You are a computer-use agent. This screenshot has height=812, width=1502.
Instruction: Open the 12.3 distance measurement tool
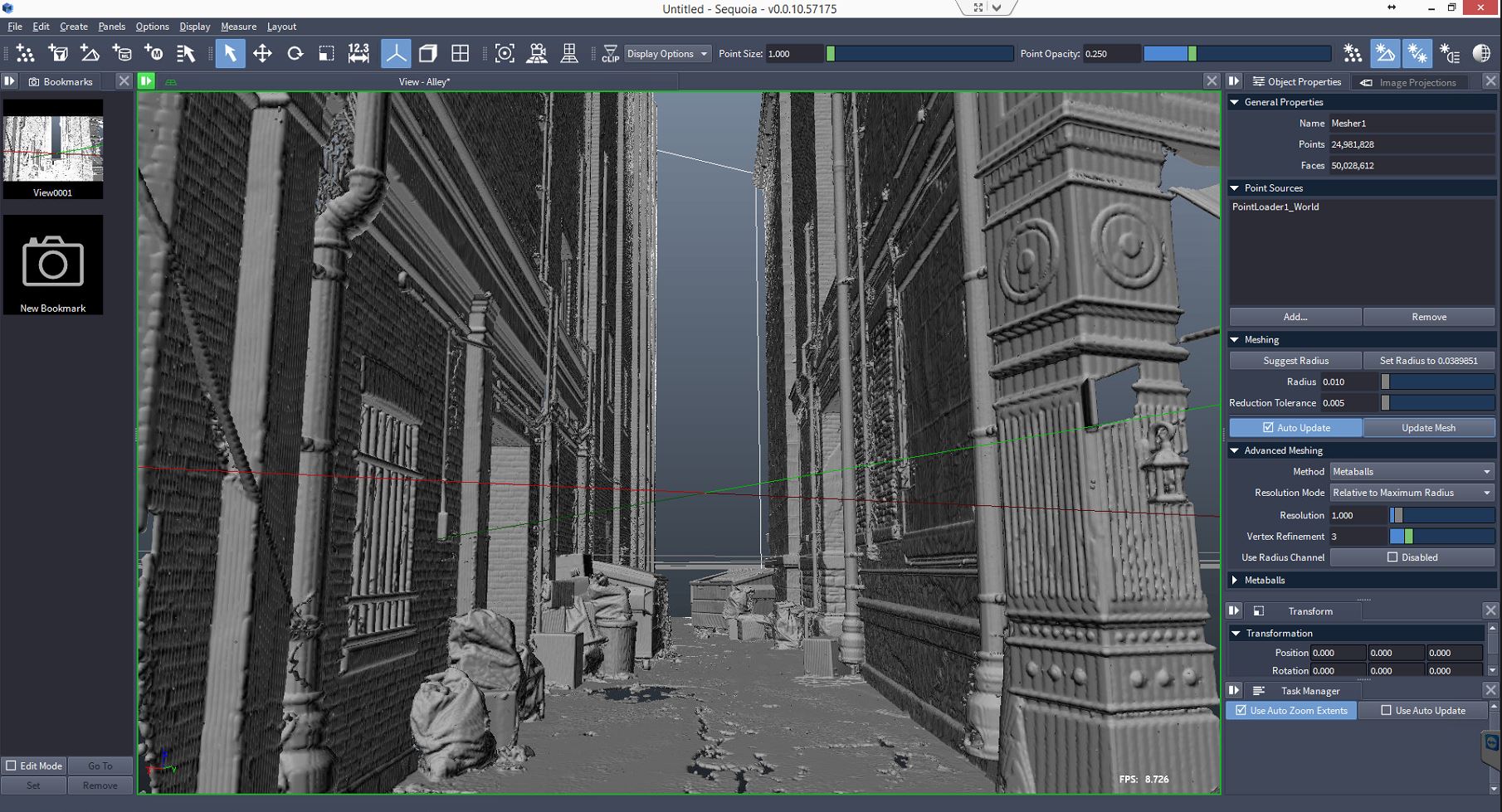tap(358, 54)
